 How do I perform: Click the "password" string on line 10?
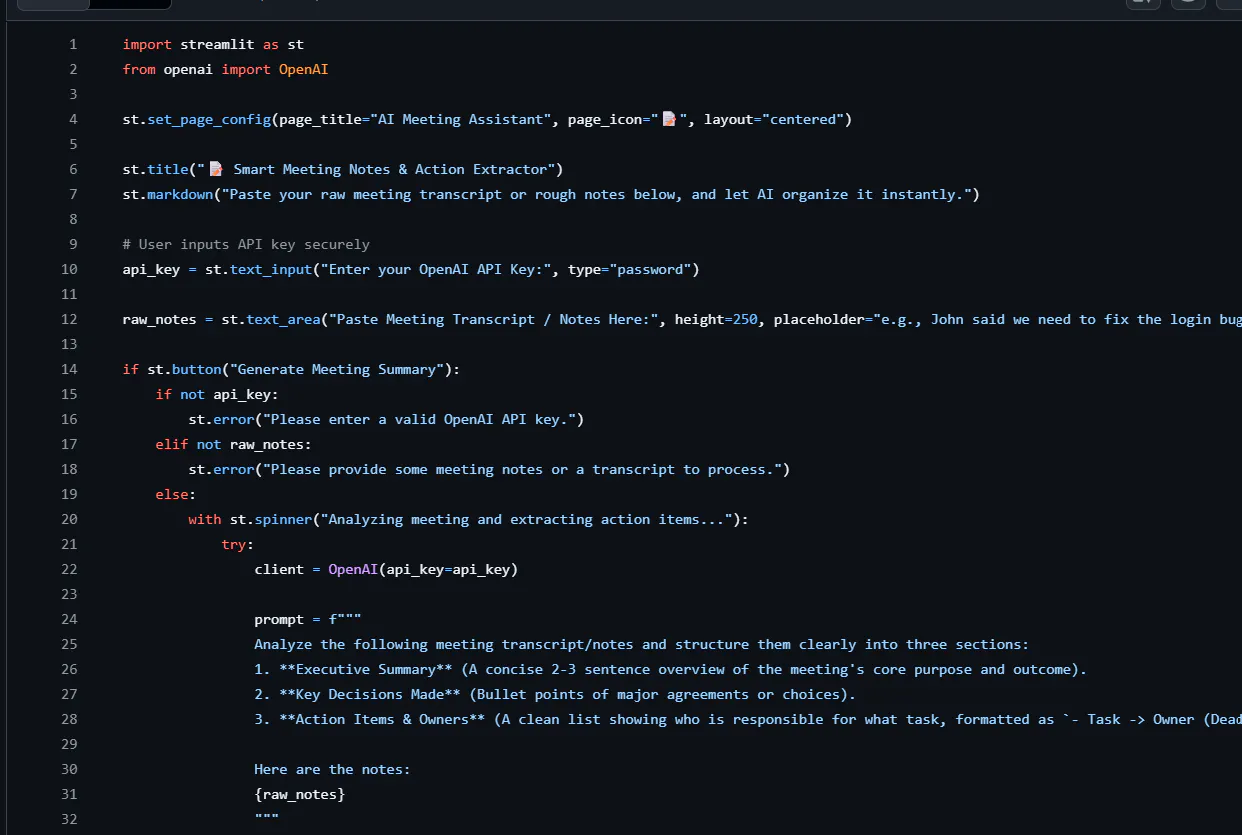click(x=651, y=269)
